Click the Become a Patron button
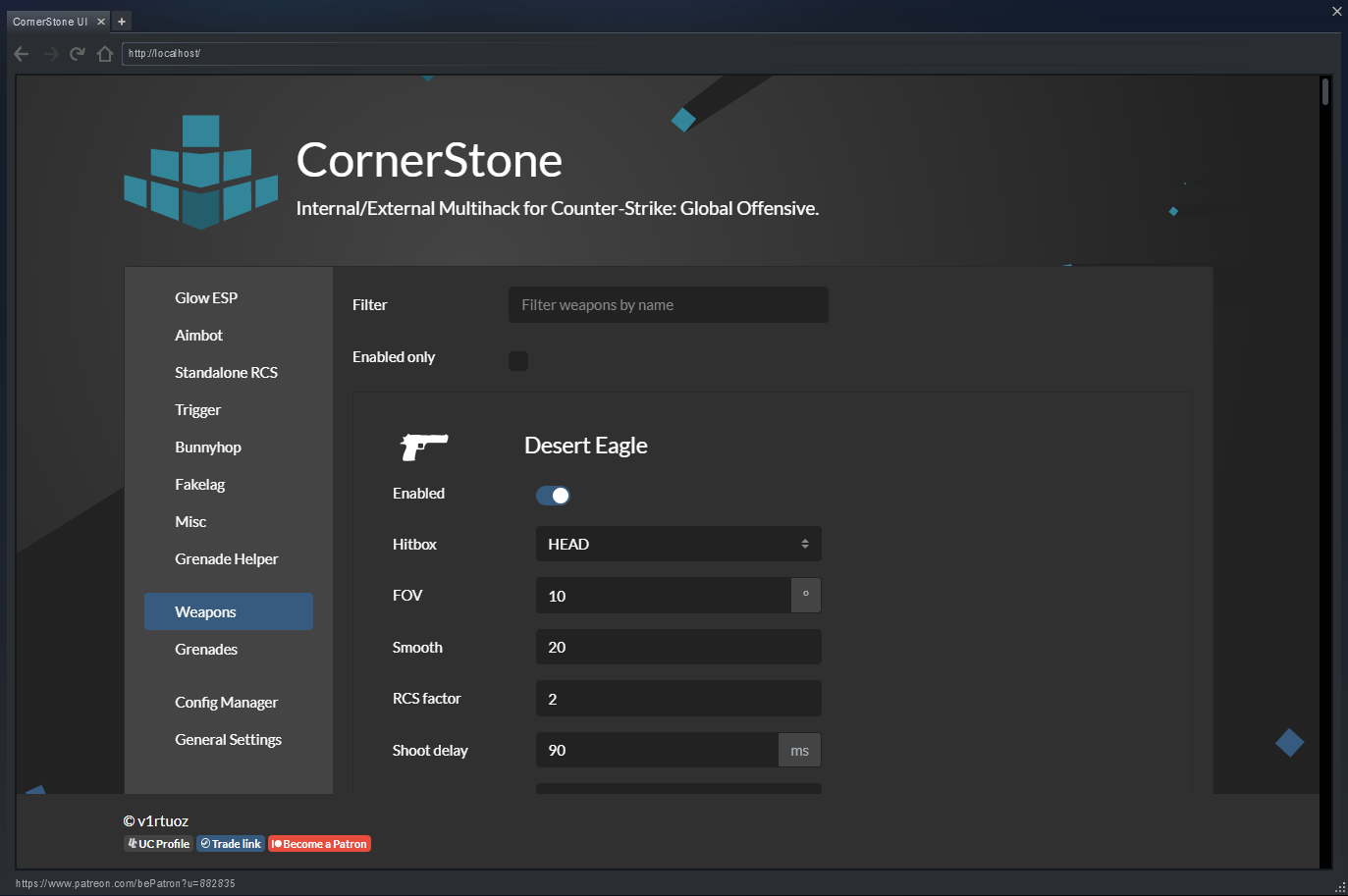The height and width of the screenshot is (896, 1348). 319,844
